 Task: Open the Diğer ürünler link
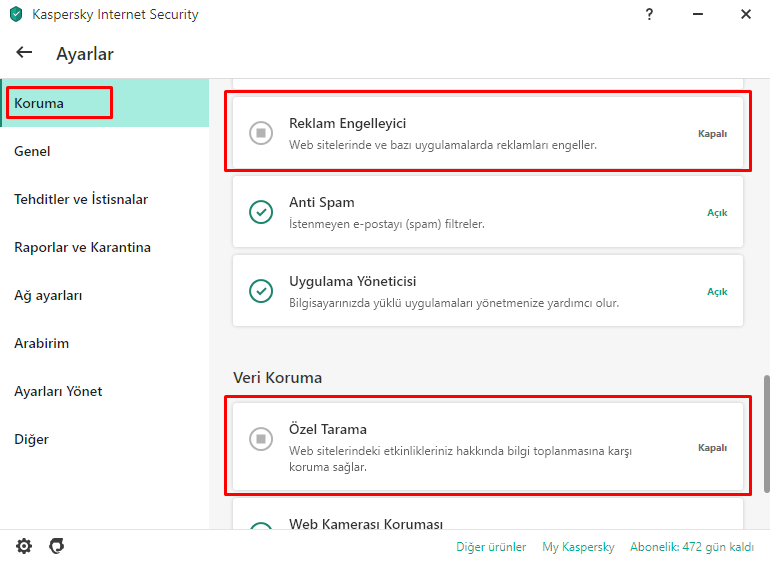[491, 547]
